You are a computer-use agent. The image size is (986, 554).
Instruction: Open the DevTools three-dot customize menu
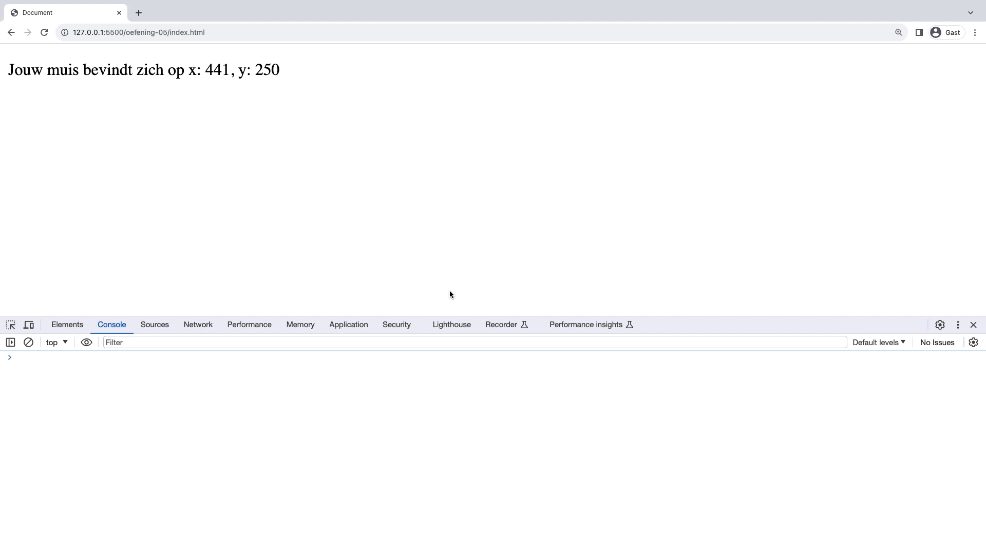coord(957,325)
